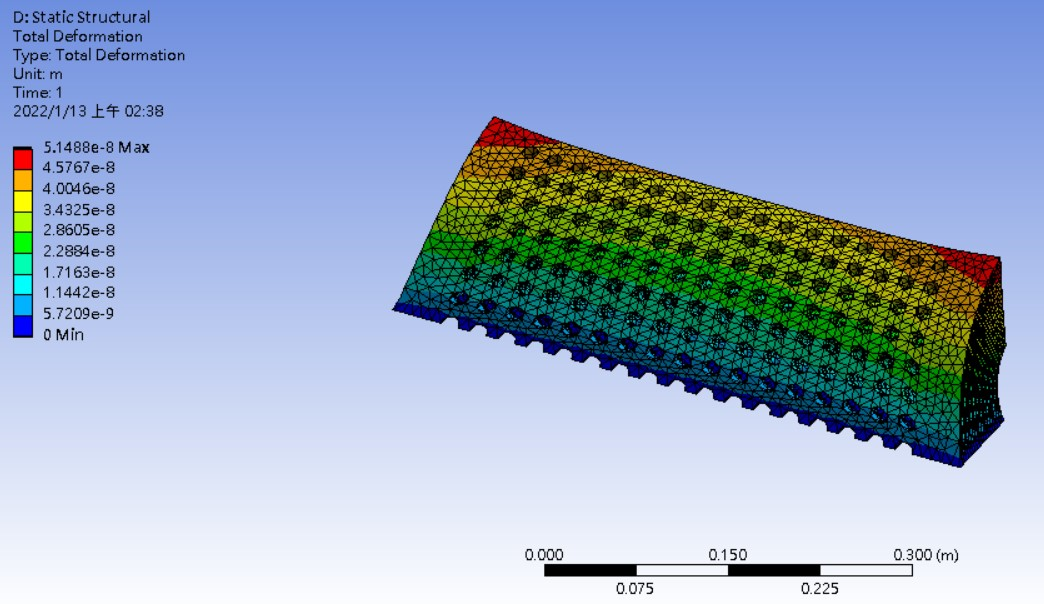Click the "3.4325e-8" legend value
The image size is (1044, 604).
coord(79,210)
